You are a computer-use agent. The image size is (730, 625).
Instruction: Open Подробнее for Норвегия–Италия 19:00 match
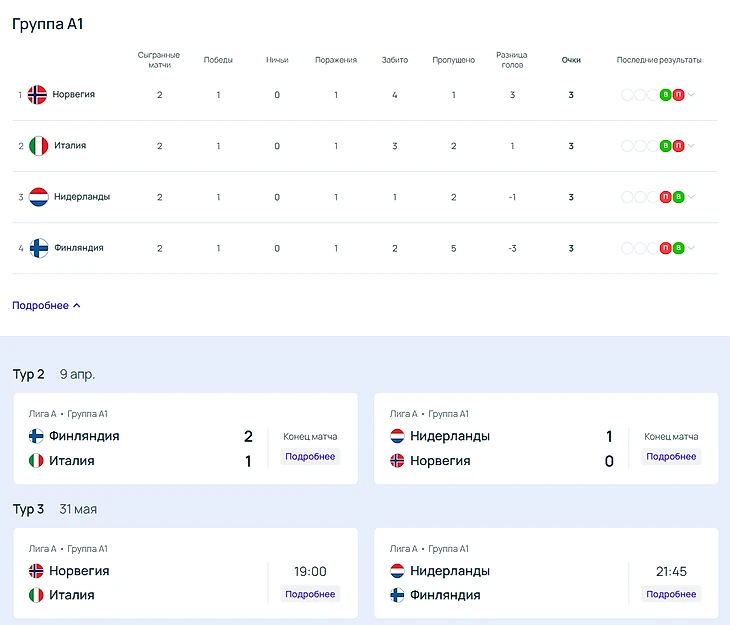(310, 594)
